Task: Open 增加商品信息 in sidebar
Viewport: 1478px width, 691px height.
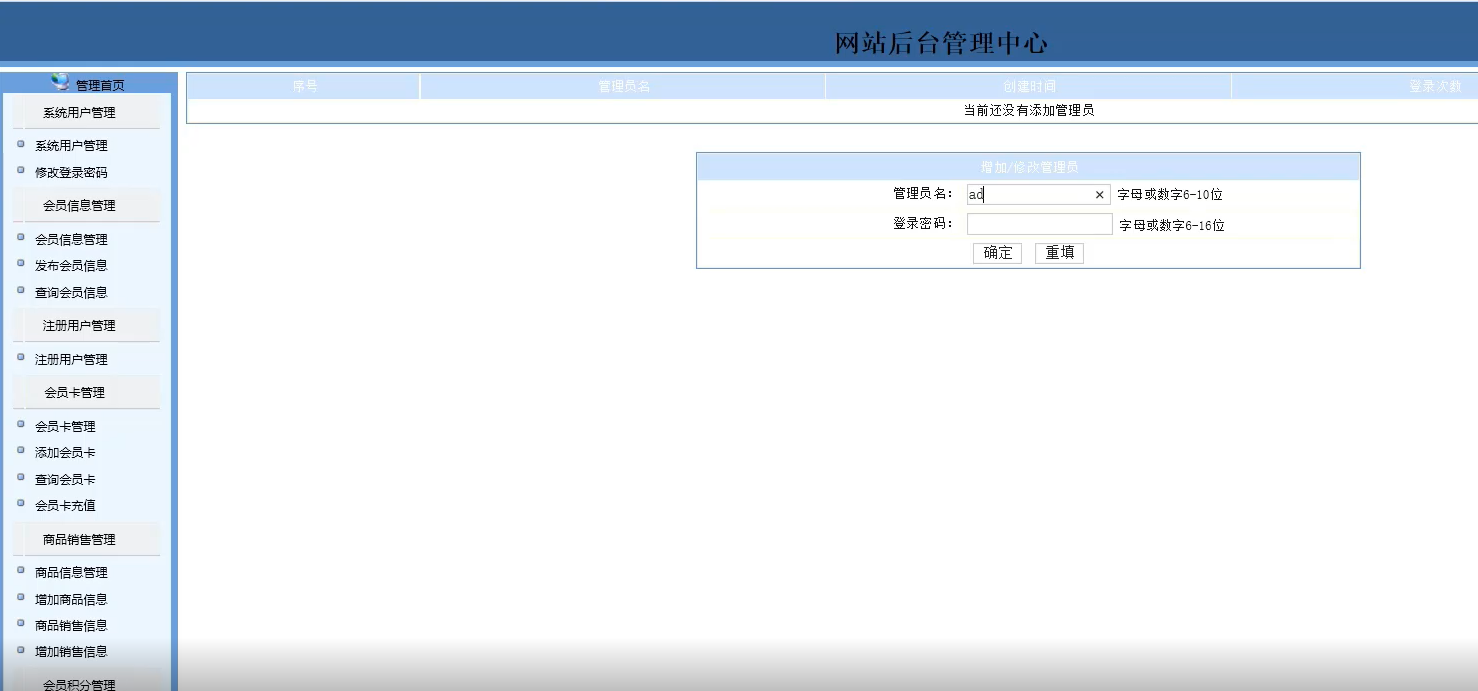Action: (x=71, y=600)
